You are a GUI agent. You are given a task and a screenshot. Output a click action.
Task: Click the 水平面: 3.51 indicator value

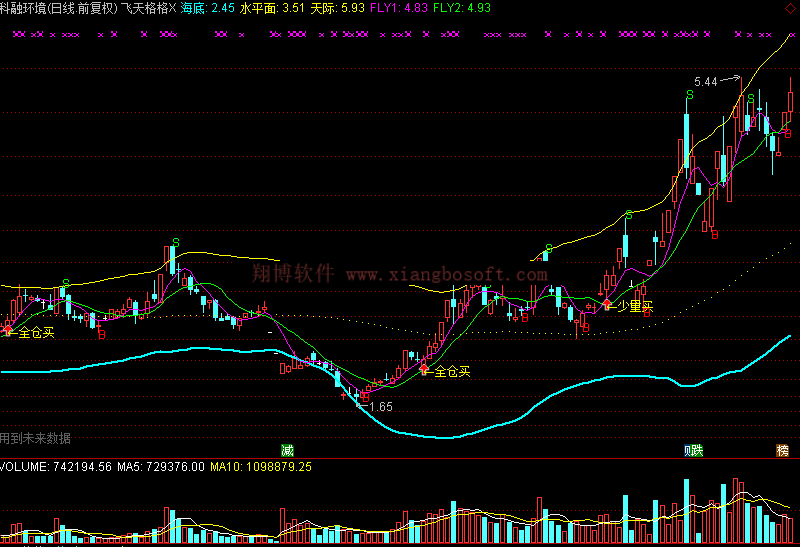[272, 8]
